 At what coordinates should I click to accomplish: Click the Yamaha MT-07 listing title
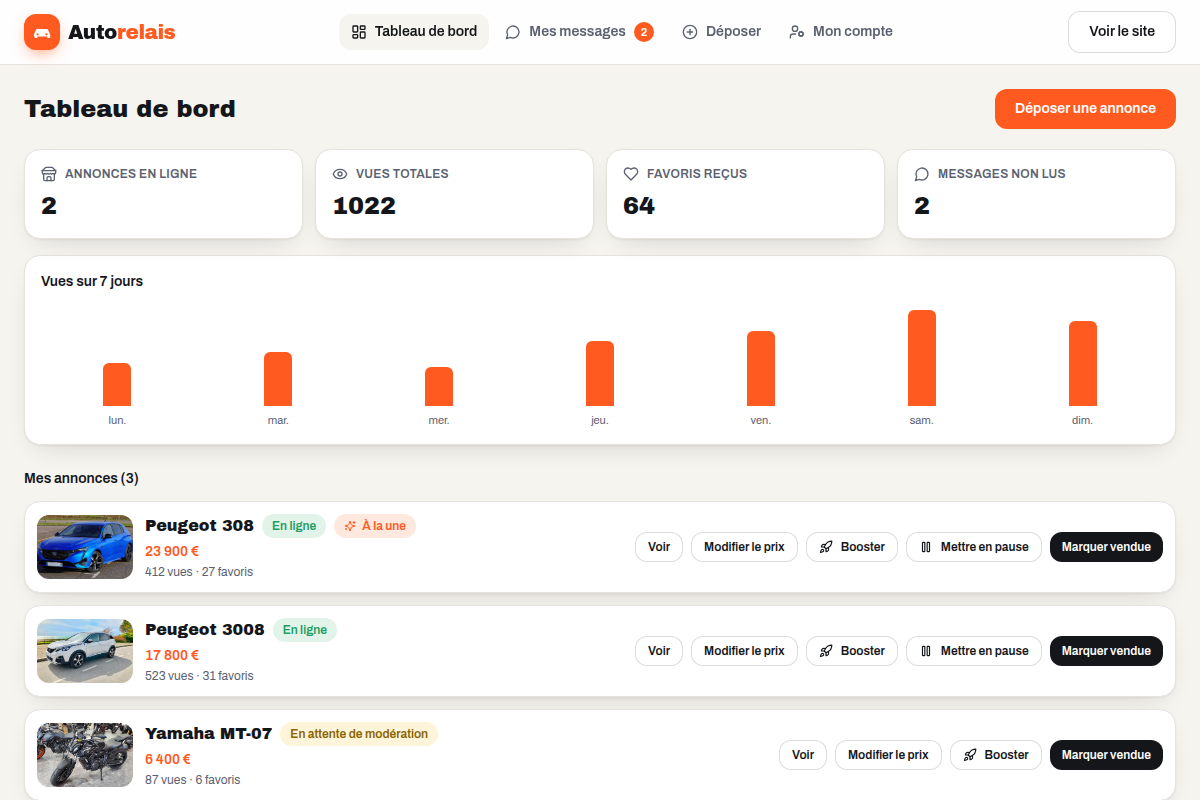[x=208, y=734]
